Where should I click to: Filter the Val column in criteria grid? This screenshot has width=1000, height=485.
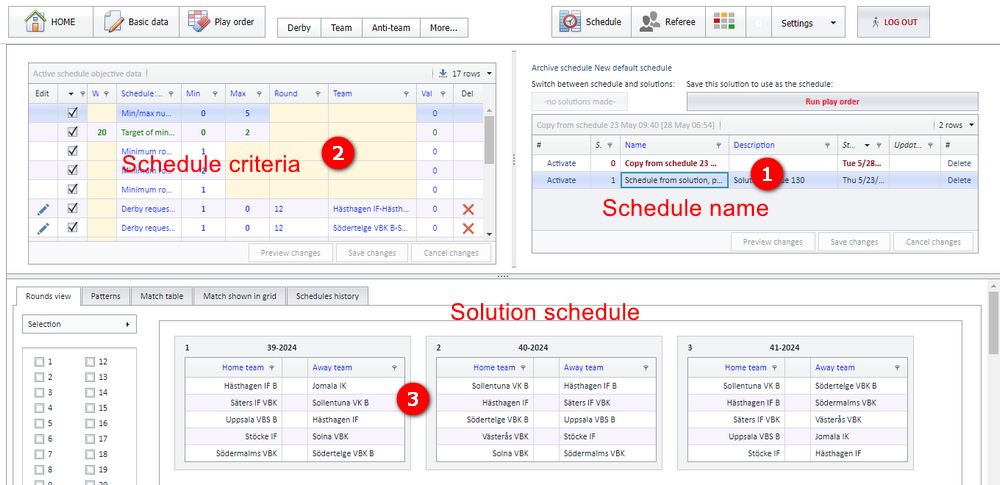[443, 94]
